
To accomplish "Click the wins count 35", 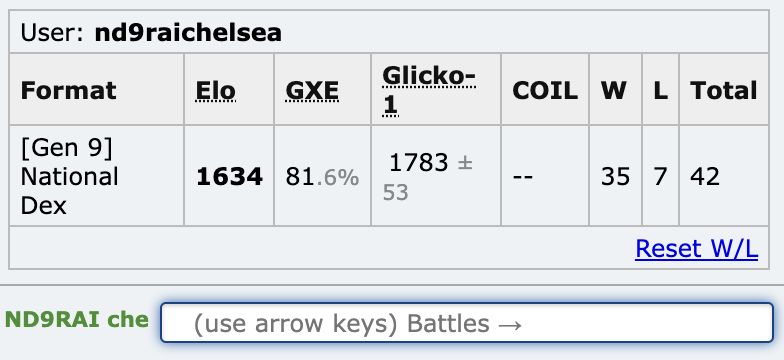I will [x=615, y=176].
